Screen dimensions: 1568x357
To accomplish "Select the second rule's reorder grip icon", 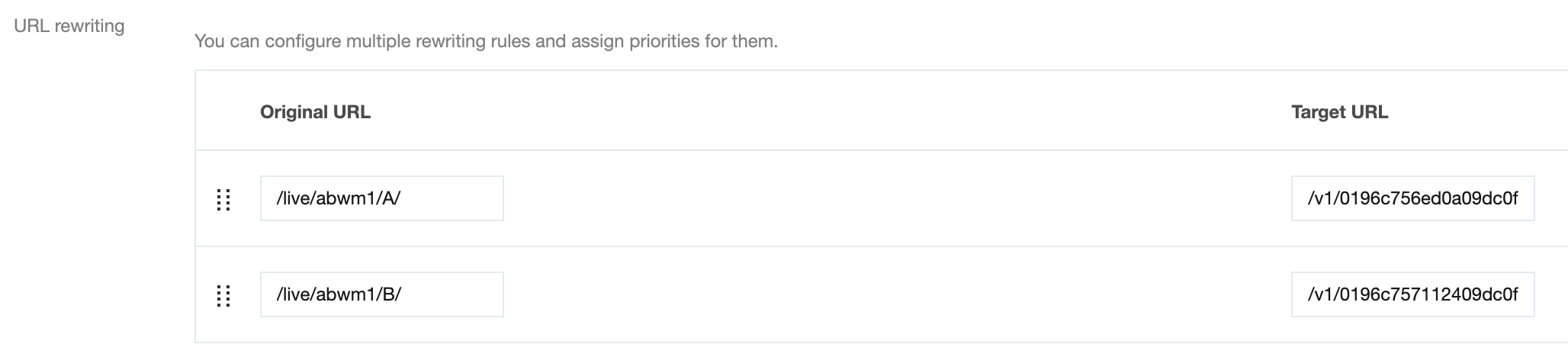I will (x=223, y=295).
